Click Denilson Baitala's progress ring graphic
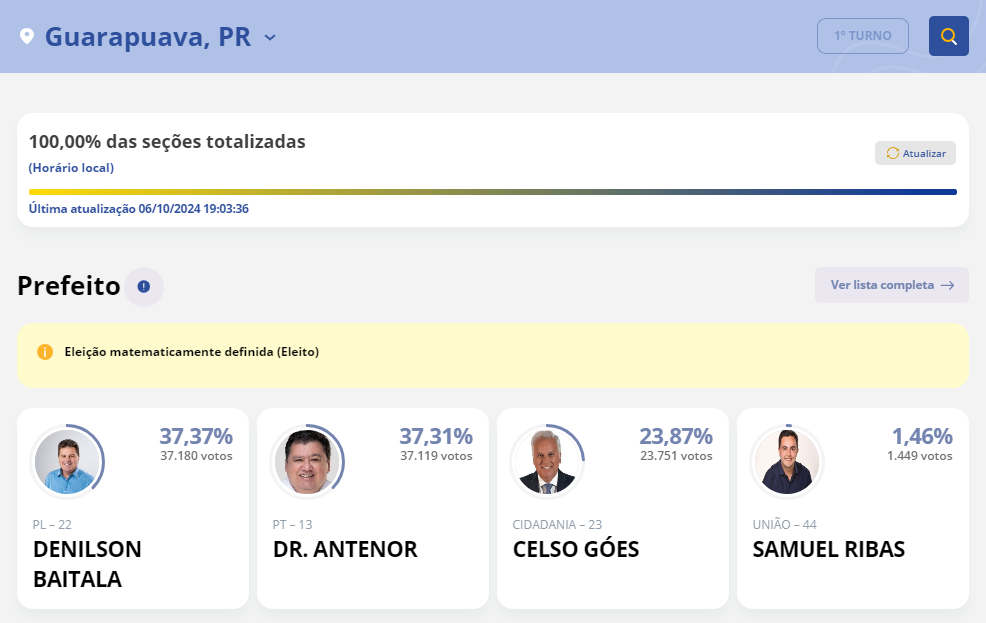This screenshot has width=986, height=623. [69, 461]
